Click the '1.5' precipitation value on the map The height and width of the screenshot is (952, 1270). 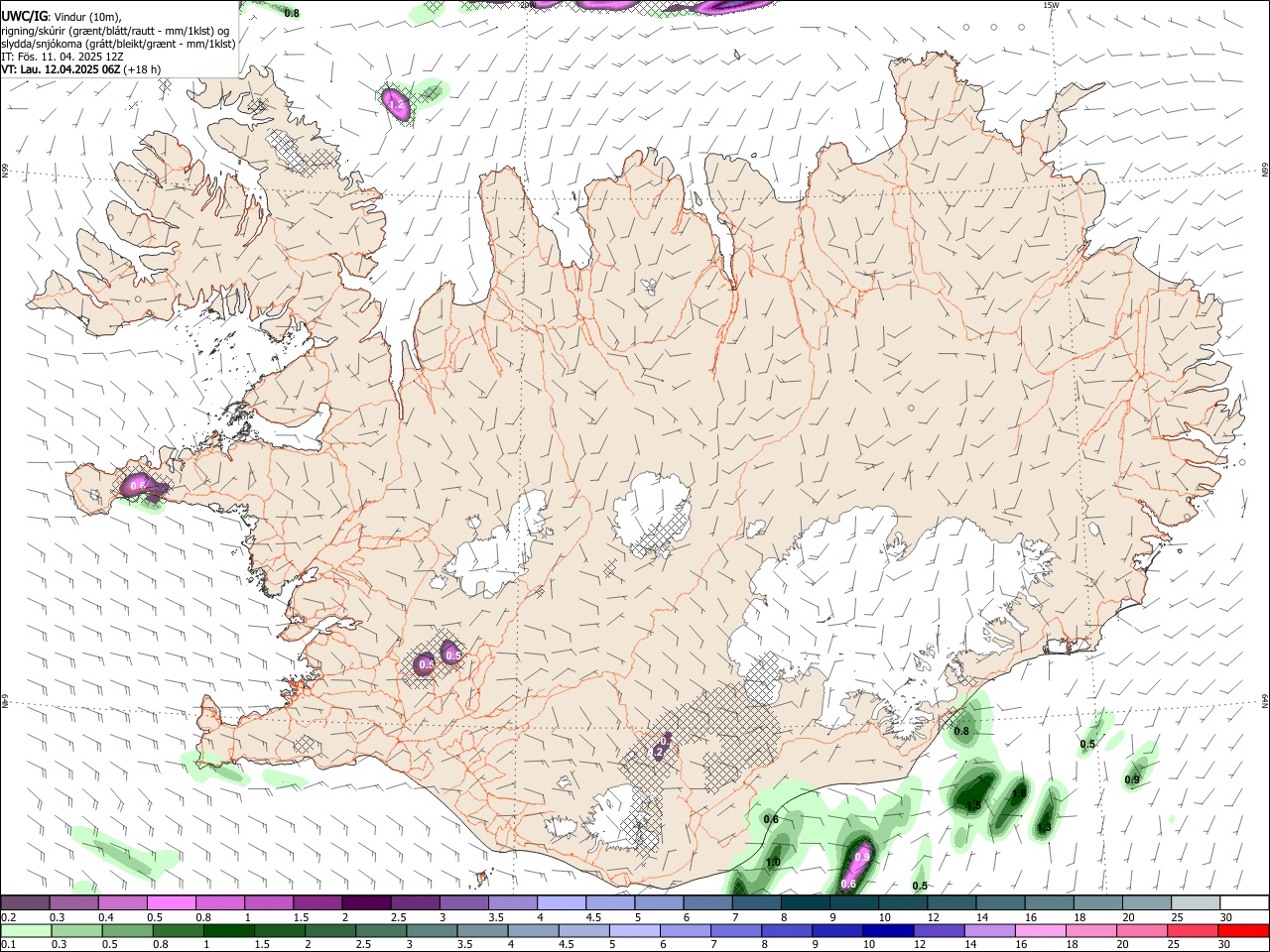(973, 805)
